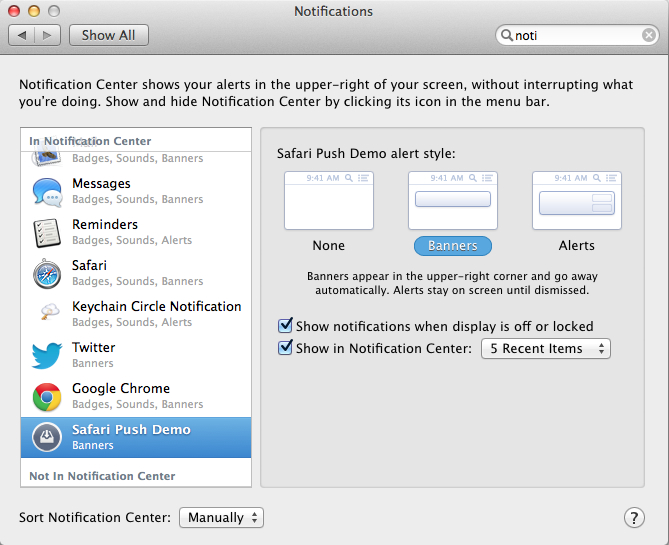Click the Reminders app icon

coord(47,232)
